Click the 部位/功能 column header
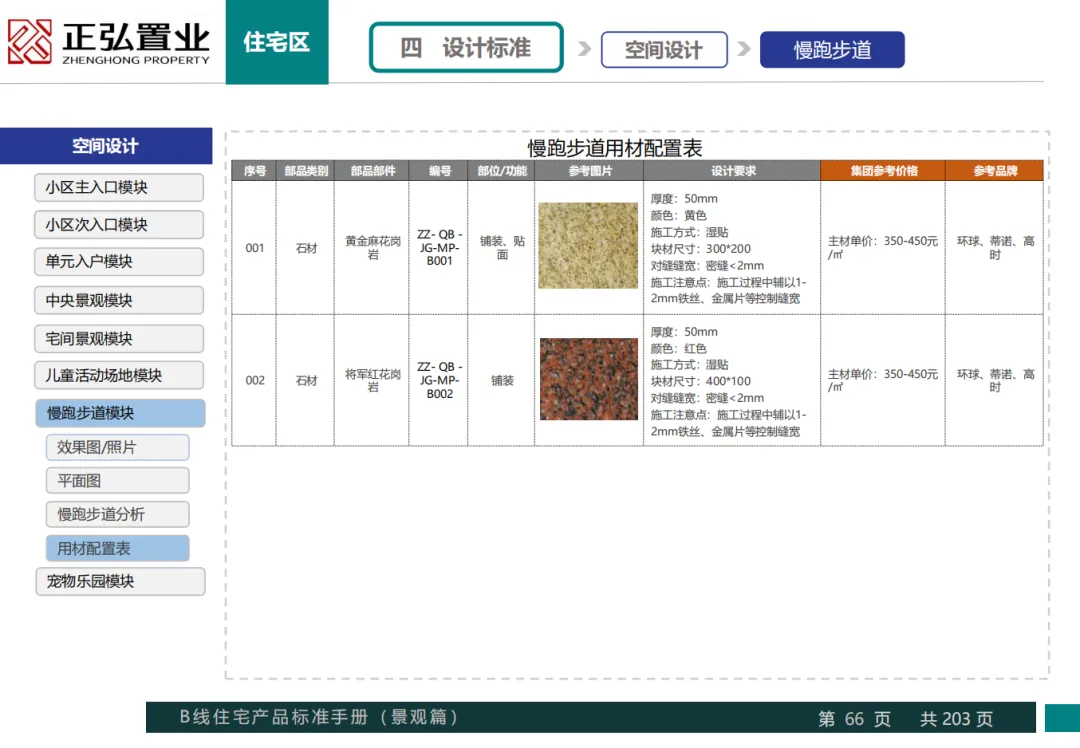 tap(501, 170)
